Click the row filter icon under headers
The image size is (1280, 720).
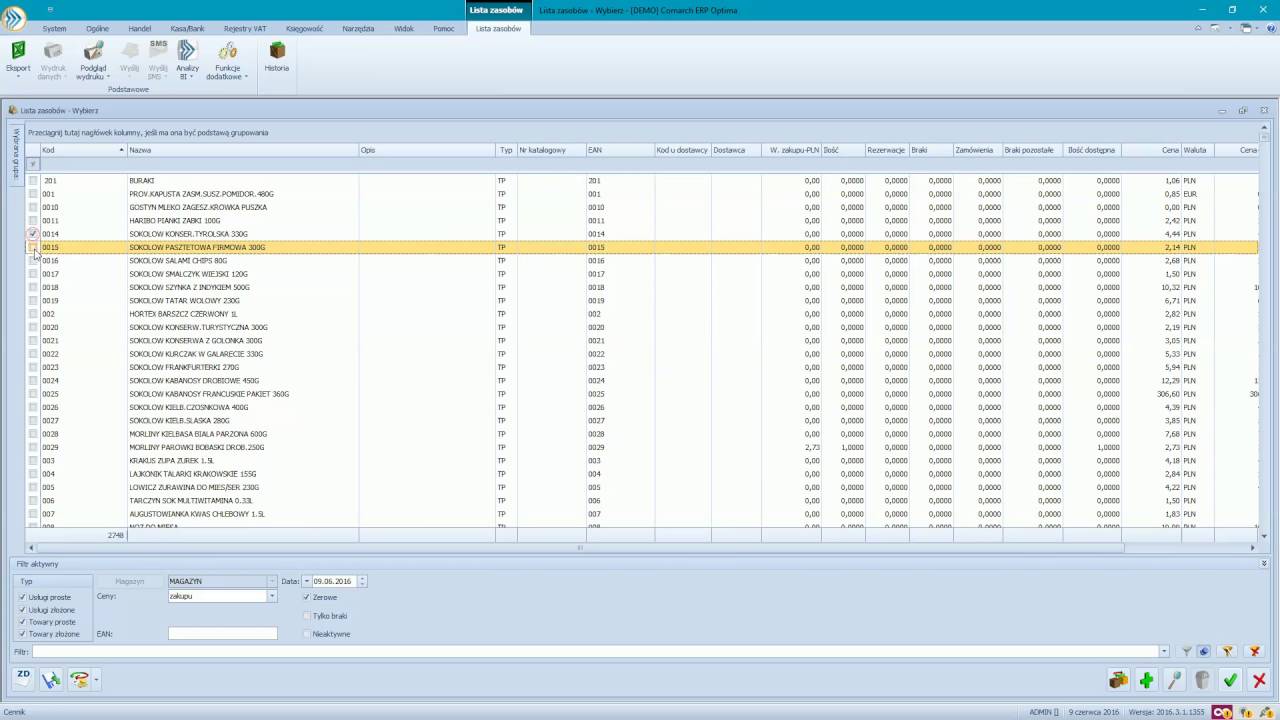[33, 164]
